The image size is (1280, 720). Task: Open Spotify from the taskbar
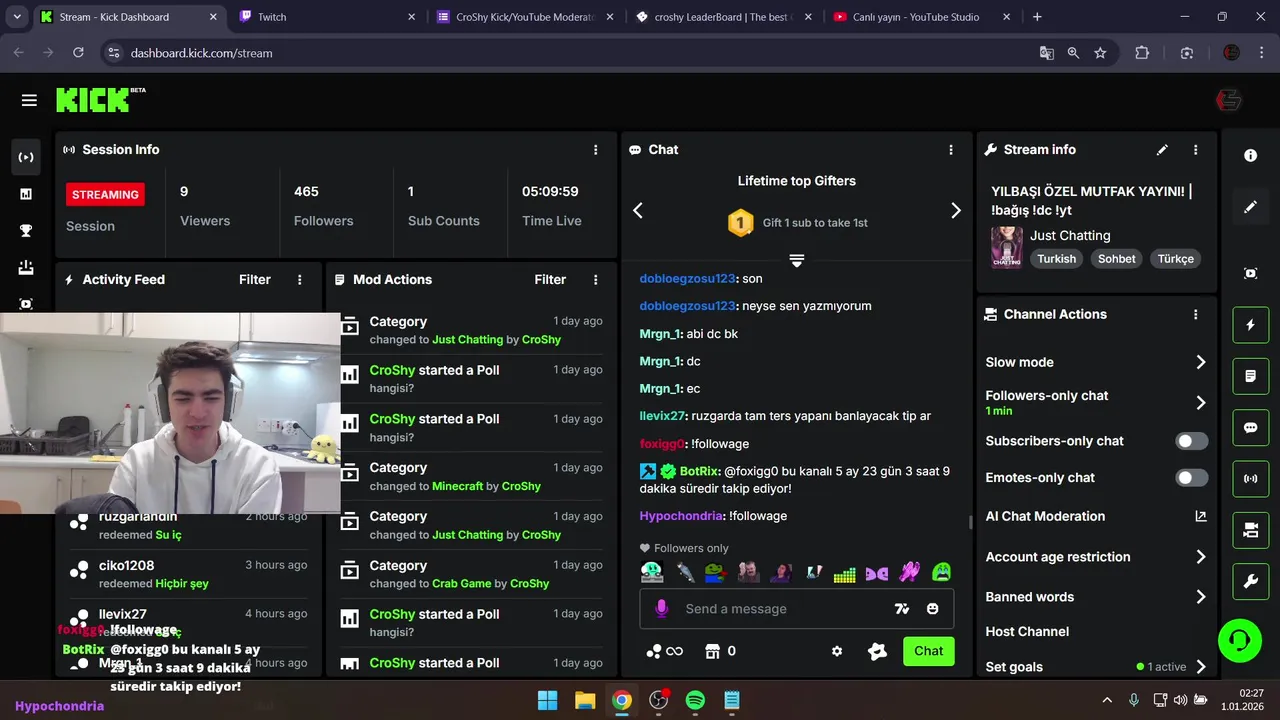tap(695, 700)
